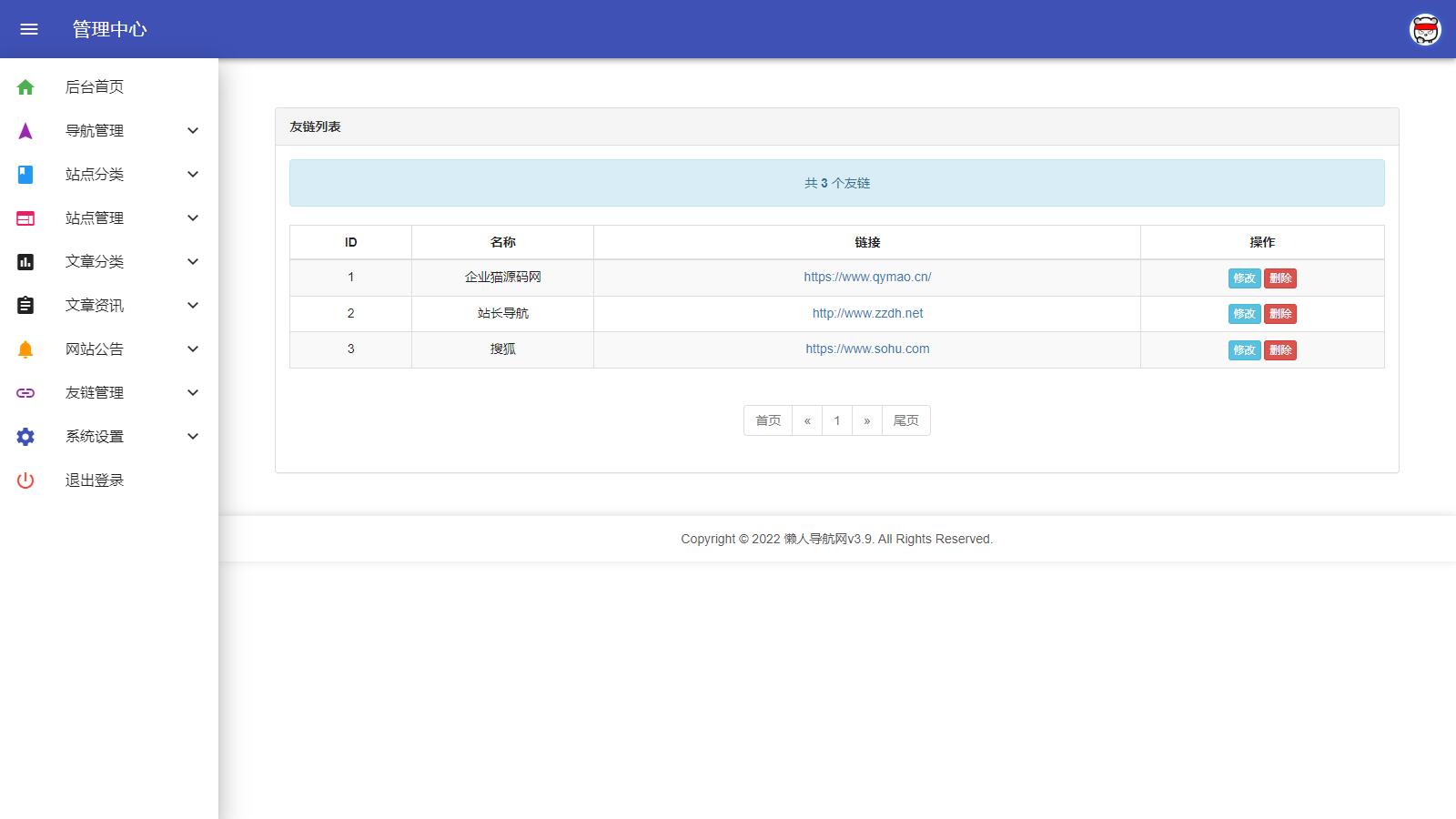Image resolution: width=1456 pixels, height=819 pixels.
Task: Open the http://www.zzdh.net link
Action: point(867,313)
